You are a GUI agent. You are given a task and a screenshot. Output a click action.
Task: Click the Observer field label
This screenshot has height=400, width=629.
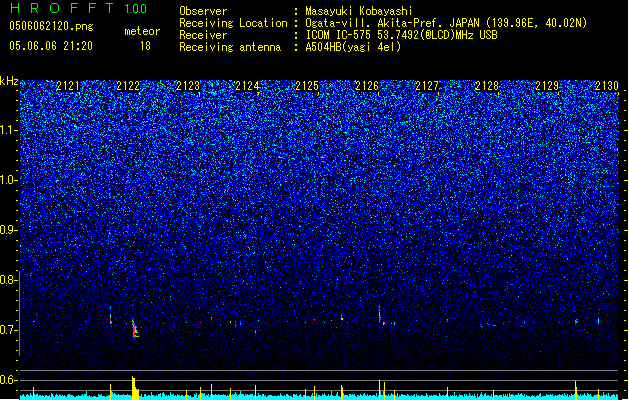point(203,11)
